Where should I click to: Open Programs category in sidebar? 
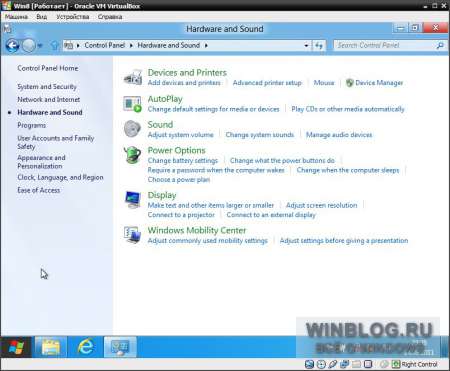[32, 126]
